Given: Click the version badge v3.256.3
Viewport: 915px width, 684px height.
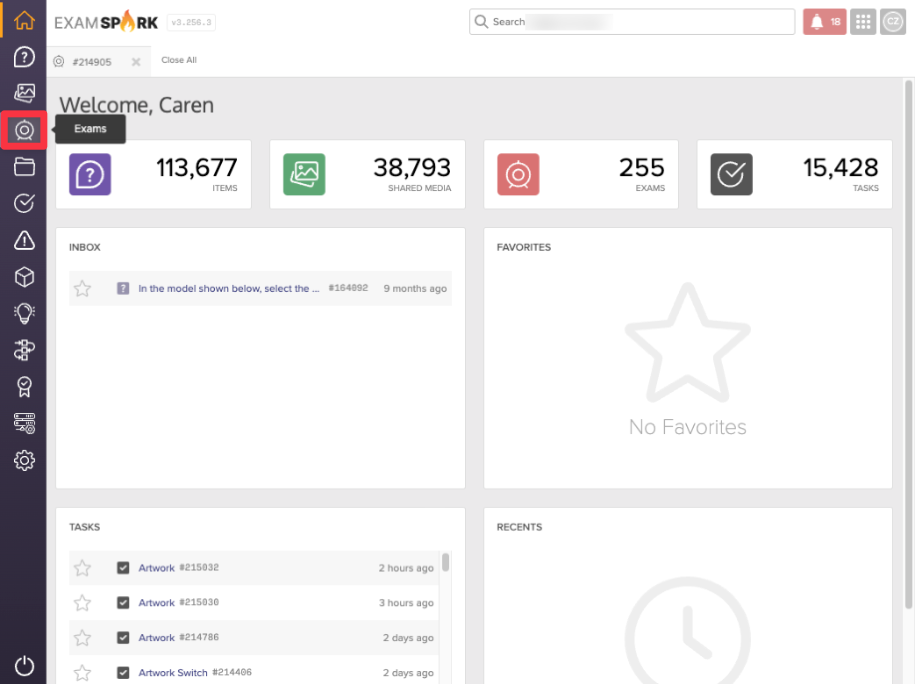Looking at the screenshot, I should tap(191, 22).
